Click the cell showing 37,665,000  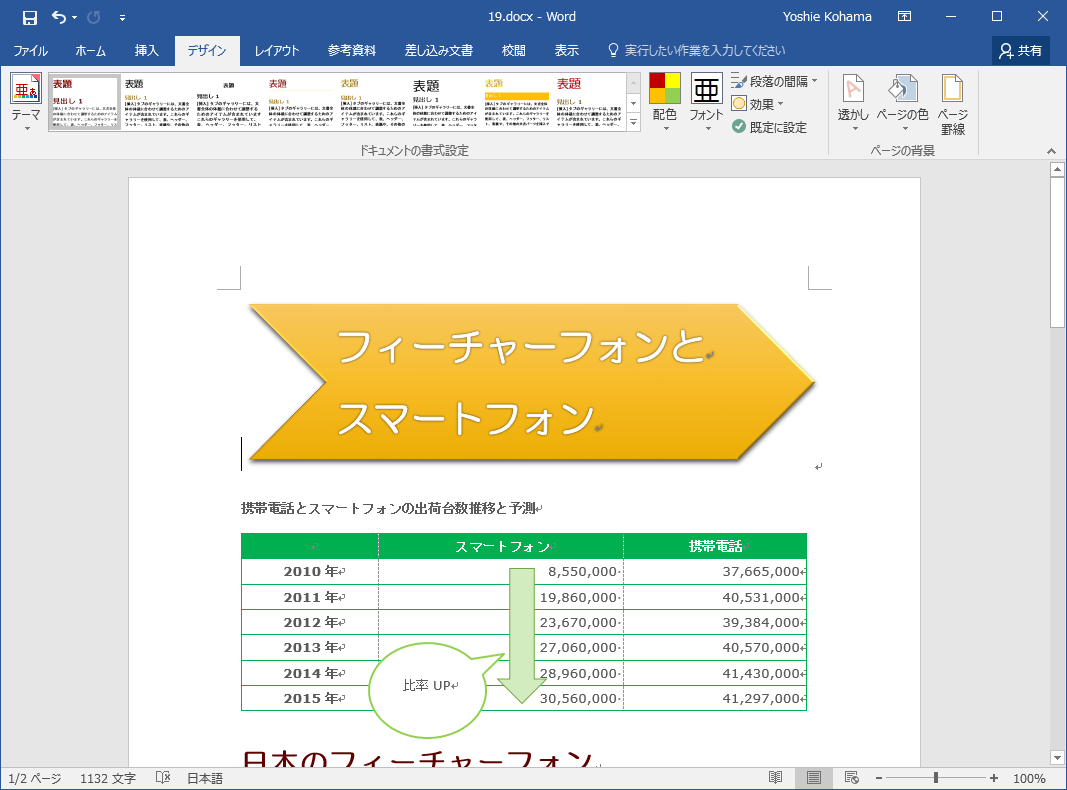tap(715, 572)
